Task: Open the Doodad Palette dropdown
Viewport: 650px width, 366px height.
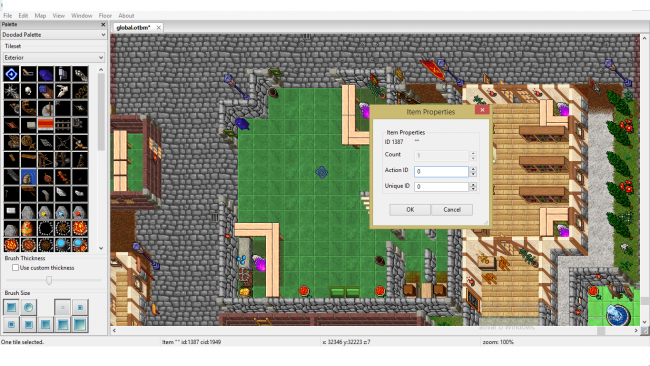Action: tap(54, 35)
